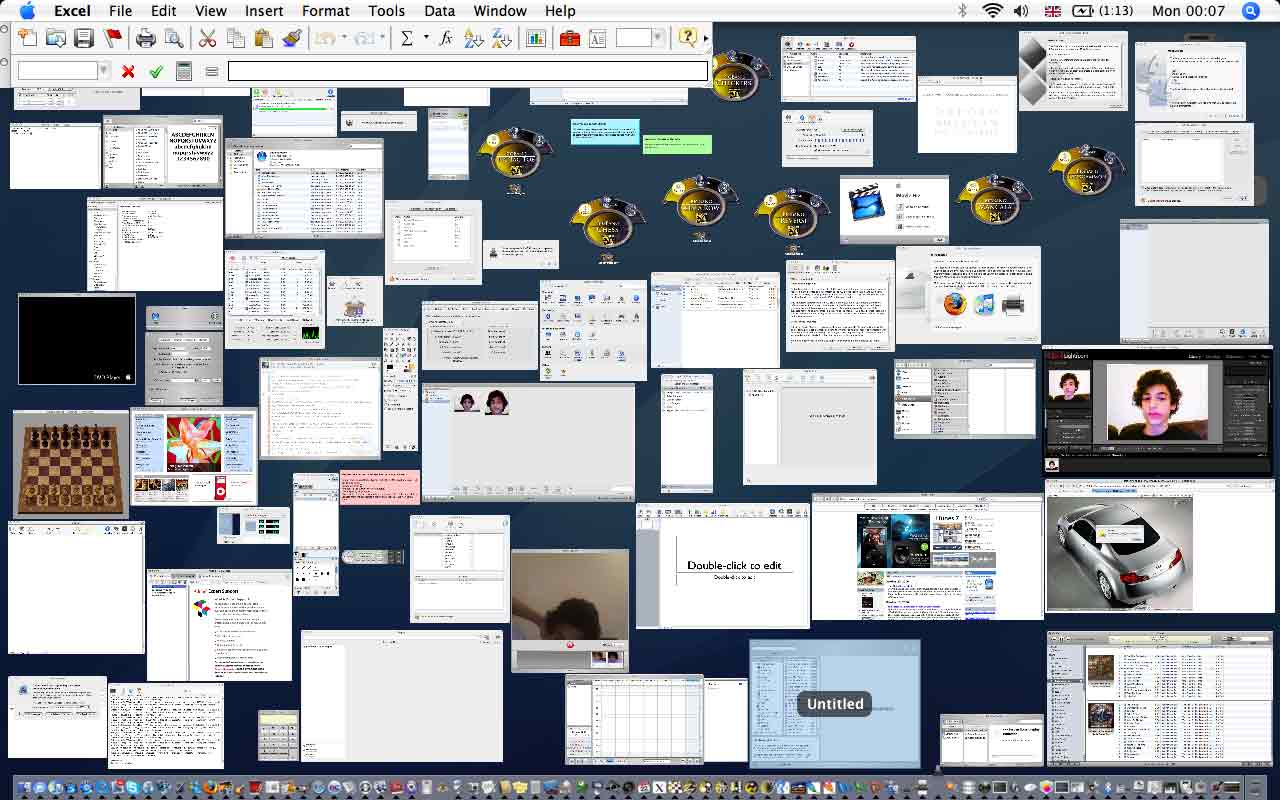Screen dimensions: 1280x800
Task: Click the Paste clipboard icon
Action: click(264, 38)
